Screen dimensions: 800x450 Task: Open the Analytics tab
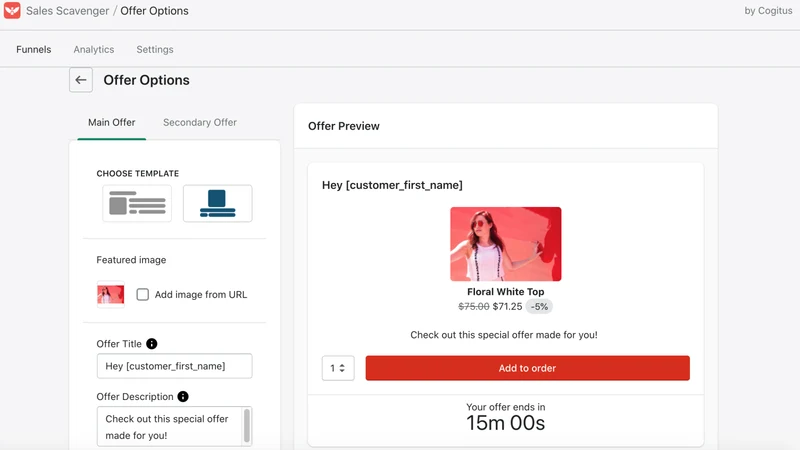94,49
